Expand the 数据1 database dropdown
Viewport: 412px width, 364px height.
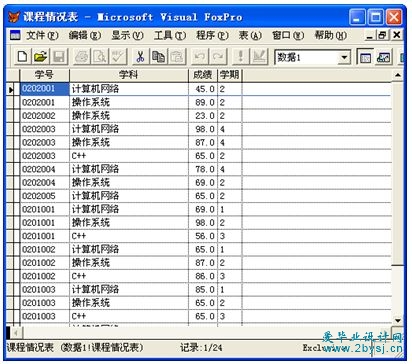click(x=344, y=58)
